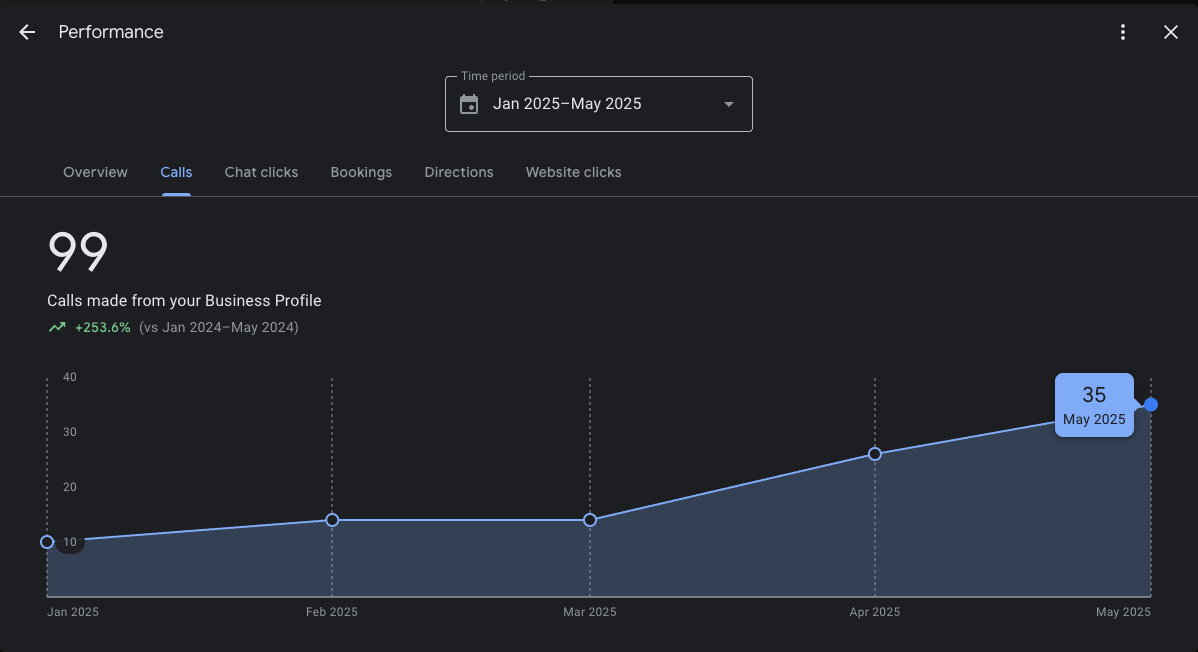Click the 'Performance' page title
This screenshot has width=1198, height=652.
[111, 32]
